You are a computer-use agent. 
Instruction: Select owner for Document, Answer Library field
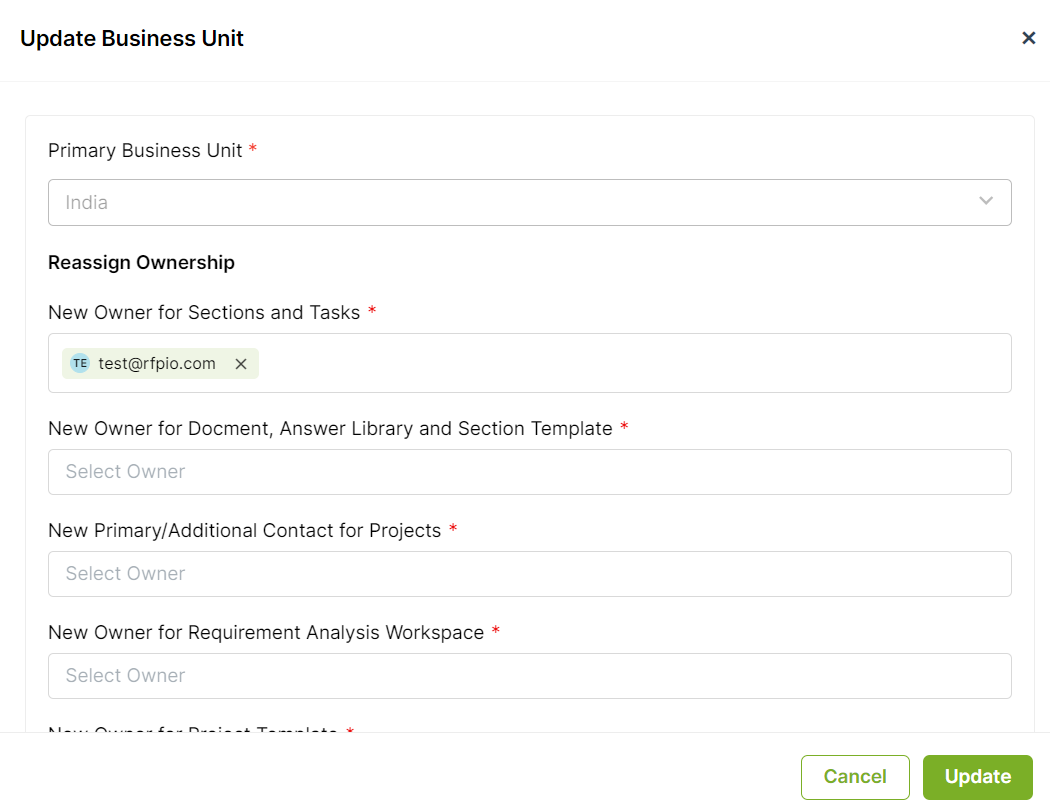coord(530,472)
